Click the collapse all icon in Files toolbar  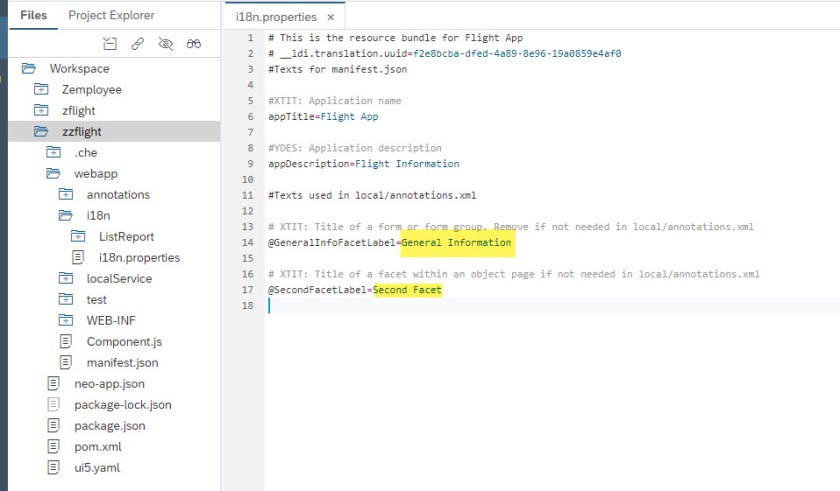click(x=110, y=44)
